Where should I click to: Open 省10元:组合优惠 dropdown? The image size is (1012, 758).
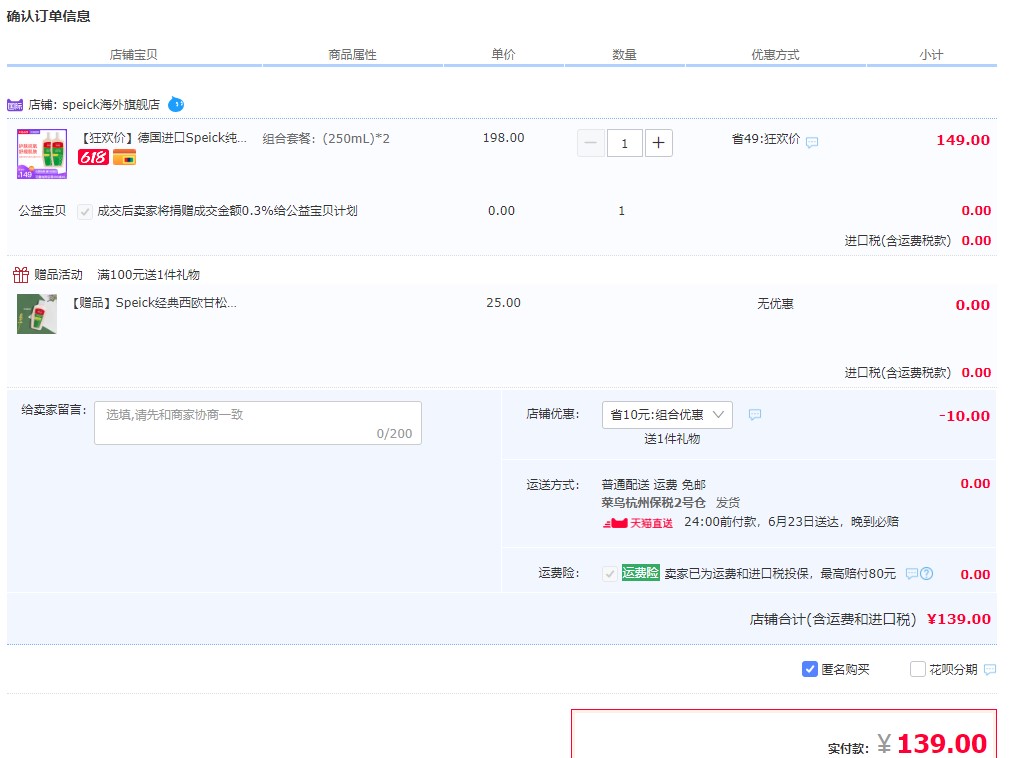click(667, 415)
